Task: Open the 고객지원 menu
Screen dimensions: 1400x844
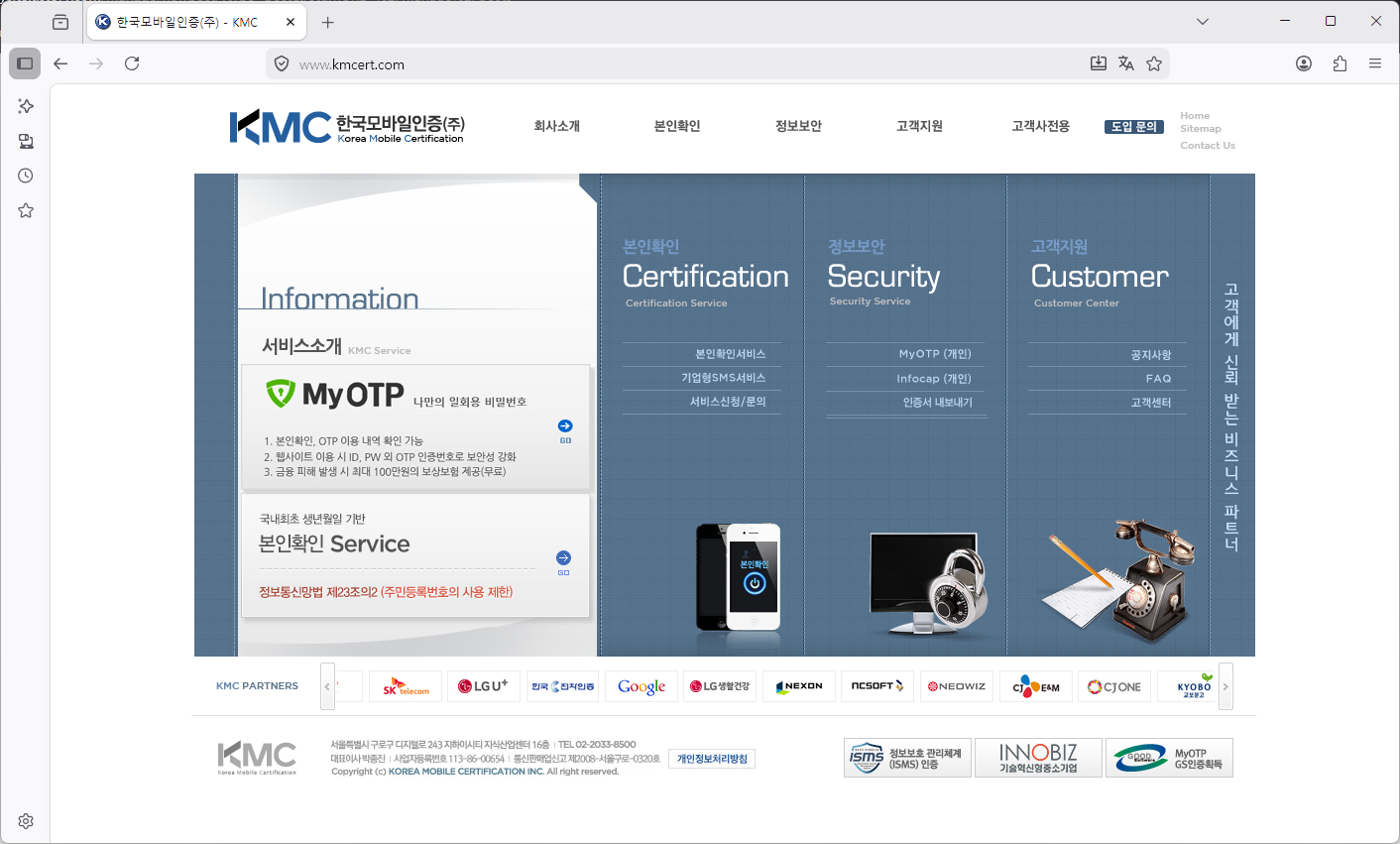Action: pyautogui.click(x=919, y=126)
